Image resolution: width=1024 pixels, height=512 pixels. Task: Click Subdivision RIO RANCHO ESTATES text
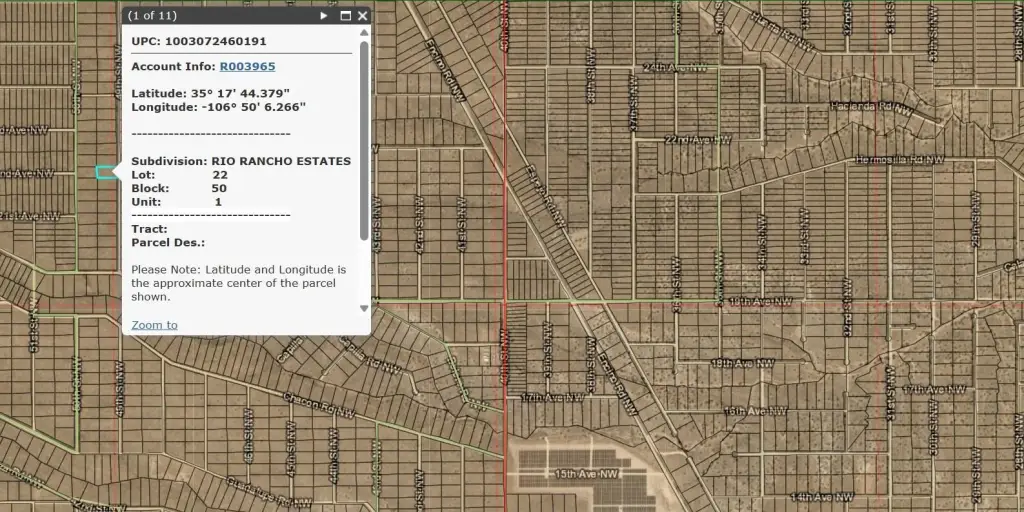(241, 161)
